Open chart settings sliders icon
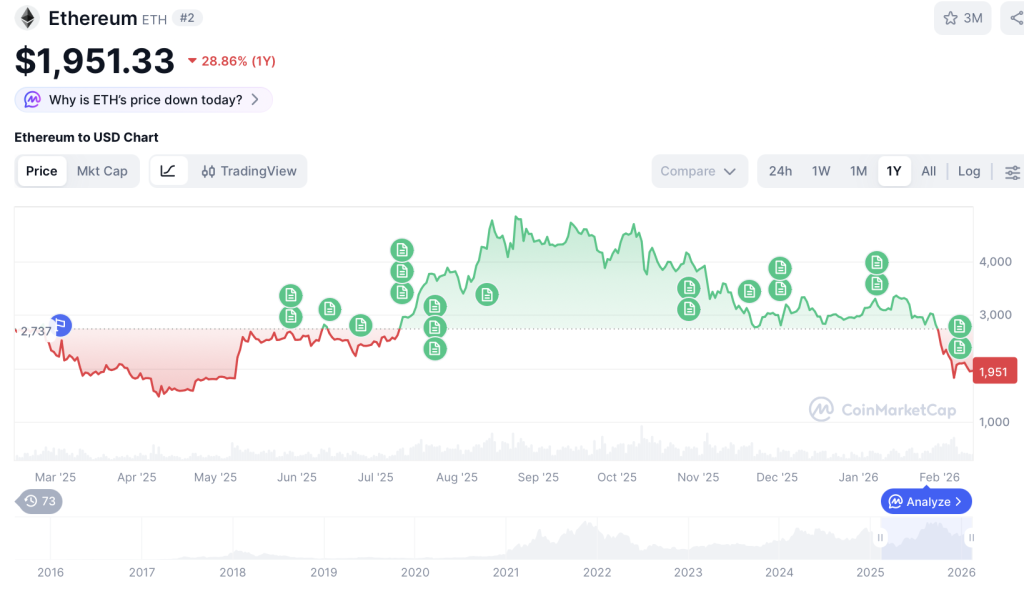Image resolution: width=1024 pixels, height=604 pixels. click(x=1012, y=172)
